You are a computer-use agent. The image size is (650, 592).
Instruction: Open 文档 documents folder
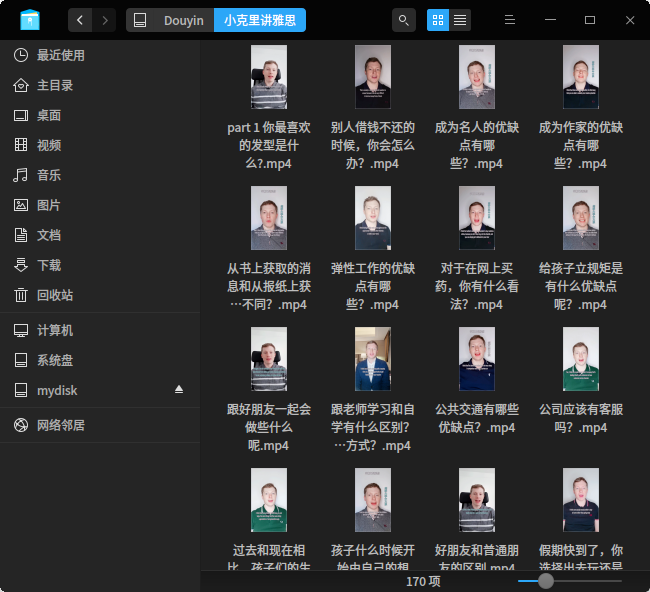pyautogui.click(x=100, y=235)
